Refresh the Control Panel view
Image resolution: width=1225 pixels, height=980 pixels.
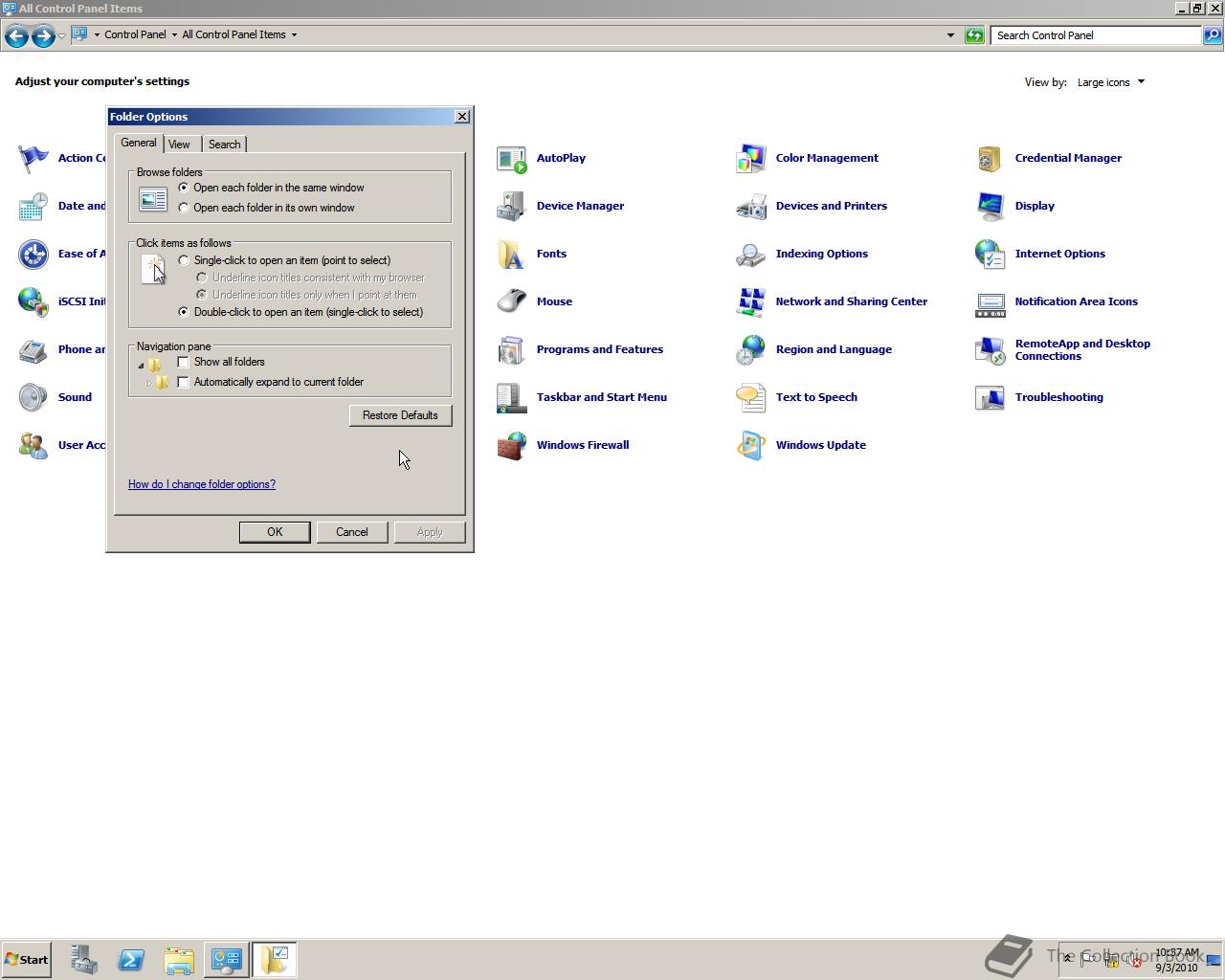pyautogui.click(x=974, y=35)
